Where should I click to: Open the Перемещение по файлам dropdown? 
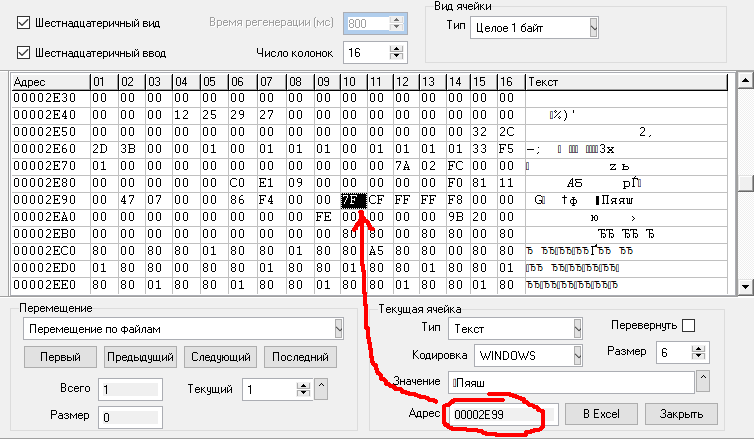(x=339, y=329)
